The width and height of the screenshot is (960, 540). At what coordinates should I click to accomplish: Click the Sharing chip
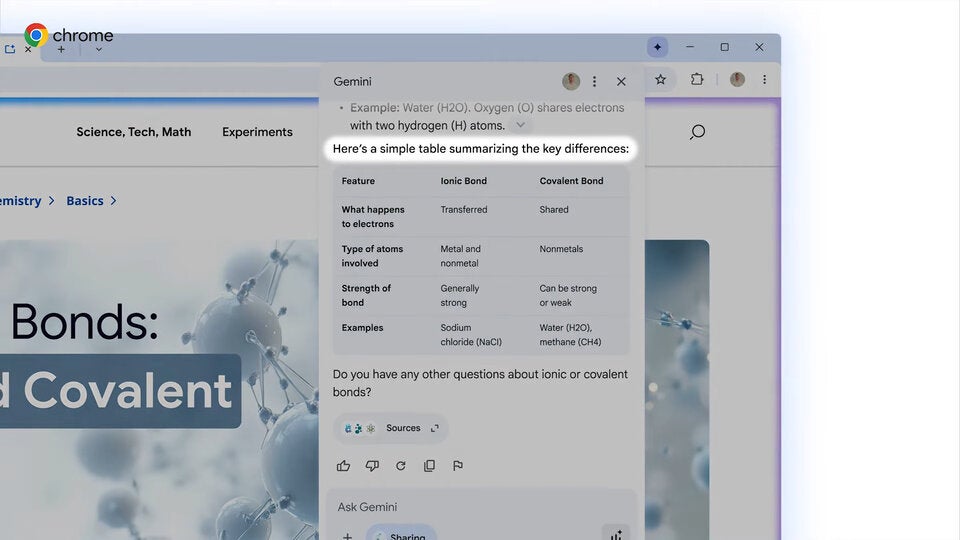click(402, 534)
